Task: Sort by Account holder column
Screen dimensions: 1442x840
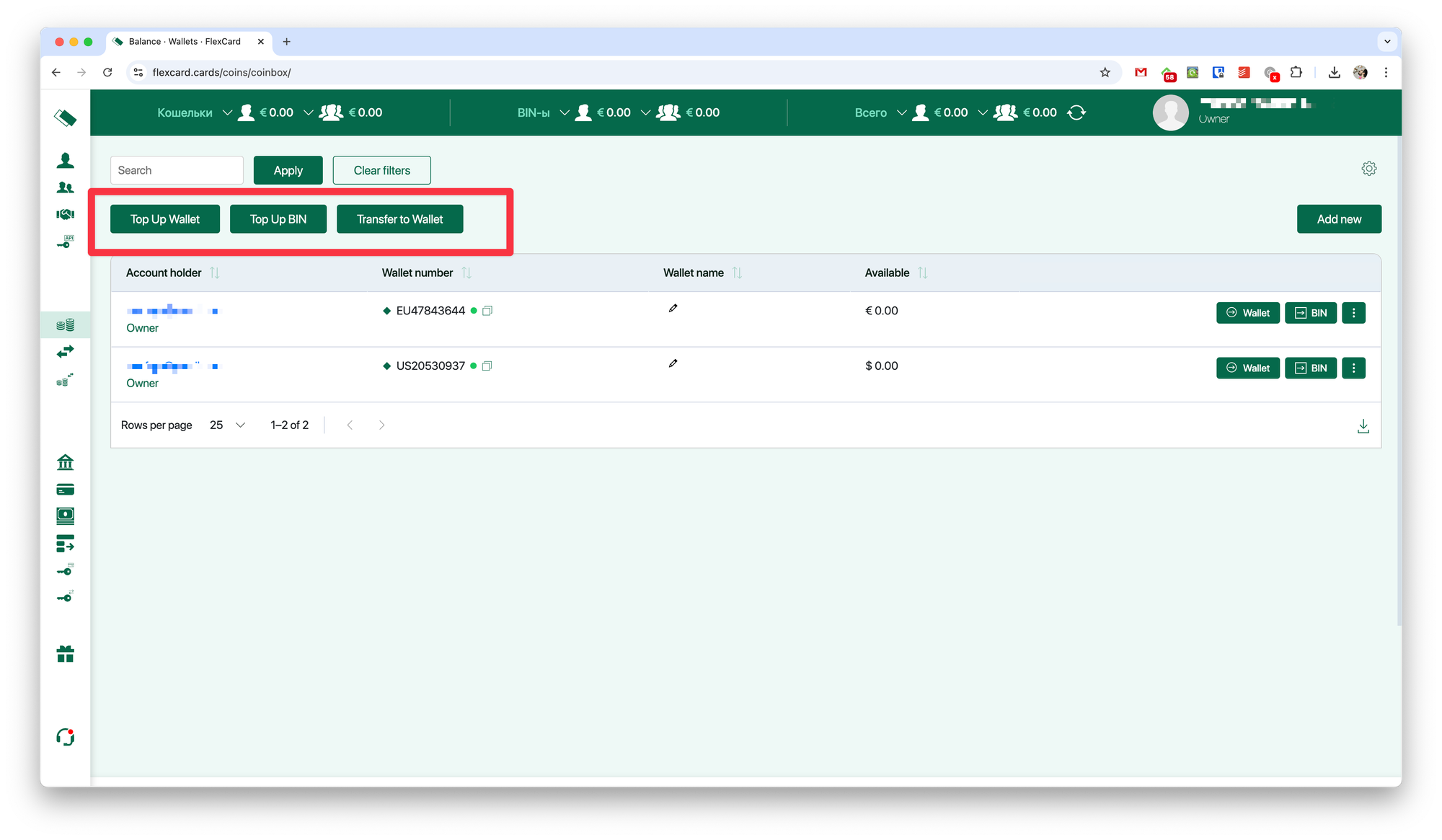Action: [214, 273]
